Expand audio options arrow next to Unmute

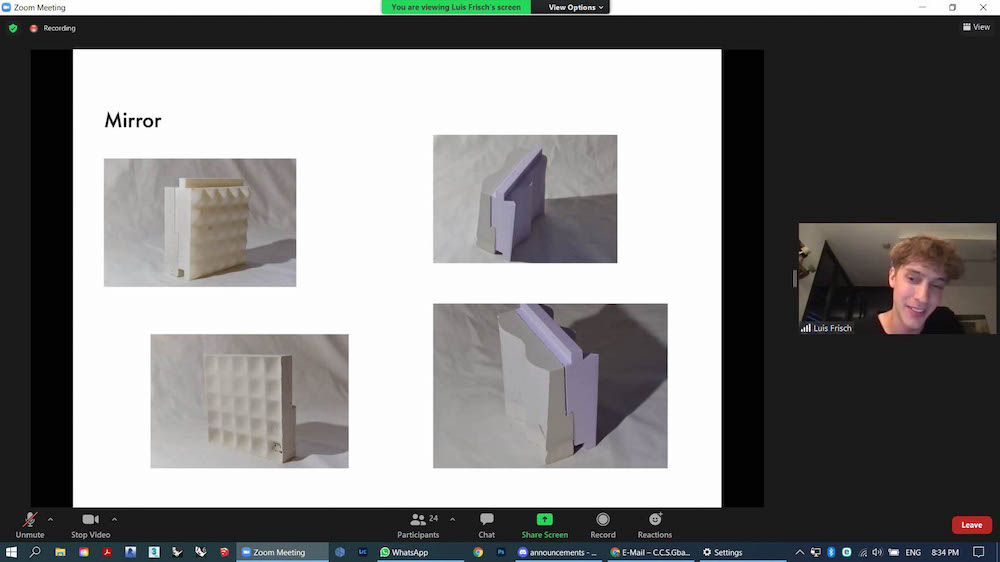pyautogui.click(x=50, y=519)
